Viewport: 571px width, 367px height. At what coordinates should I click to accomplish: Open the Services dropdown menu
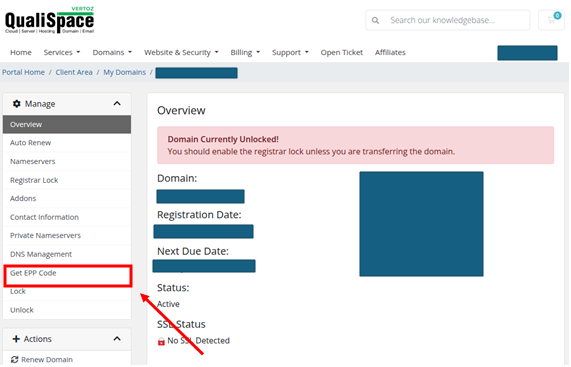point(62,52)
